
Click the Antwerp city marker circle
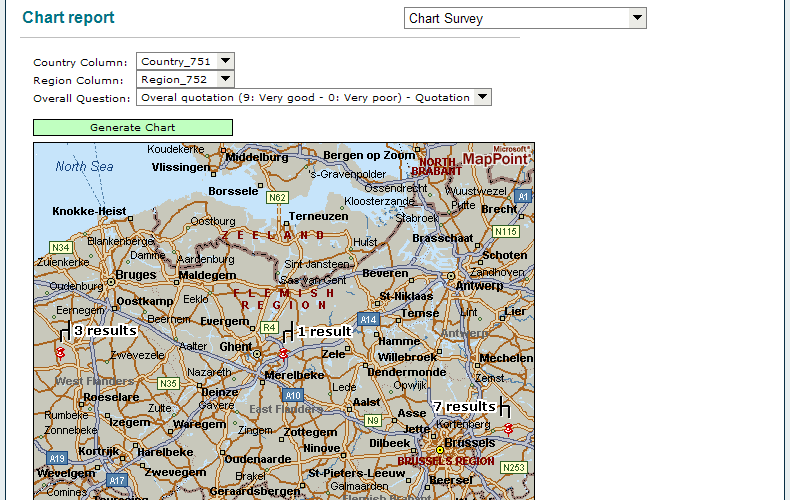[x=451, y=276]
